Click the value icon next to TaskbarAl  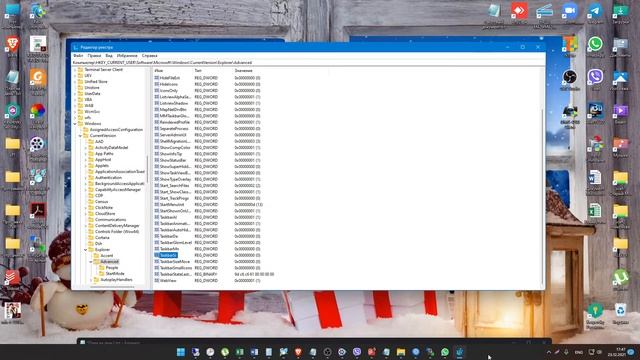tap(157, 217)
